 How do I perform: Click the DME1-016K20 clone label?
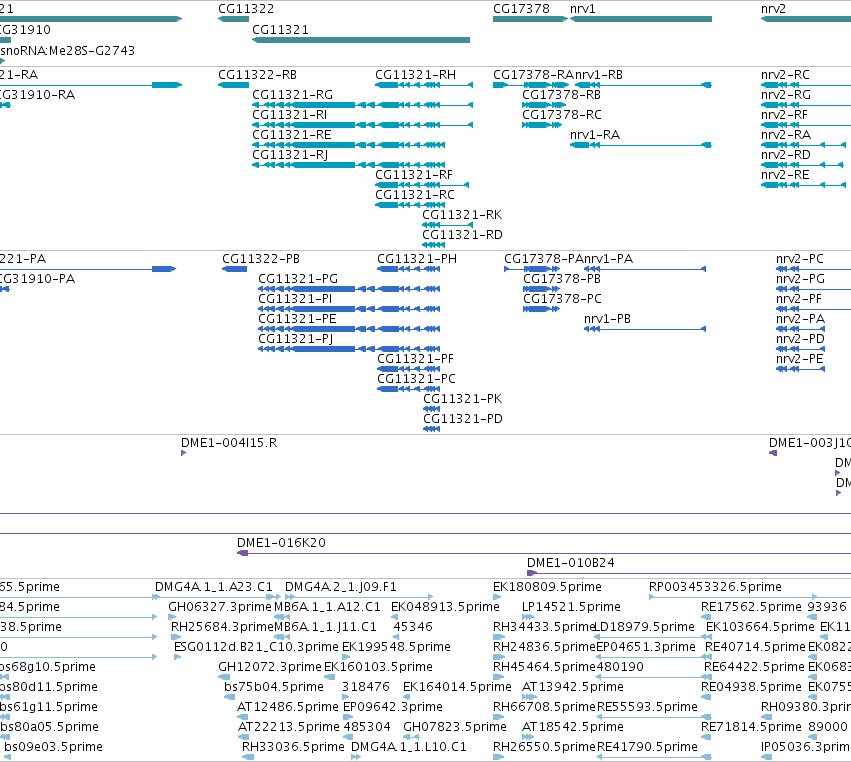point(281,543)
